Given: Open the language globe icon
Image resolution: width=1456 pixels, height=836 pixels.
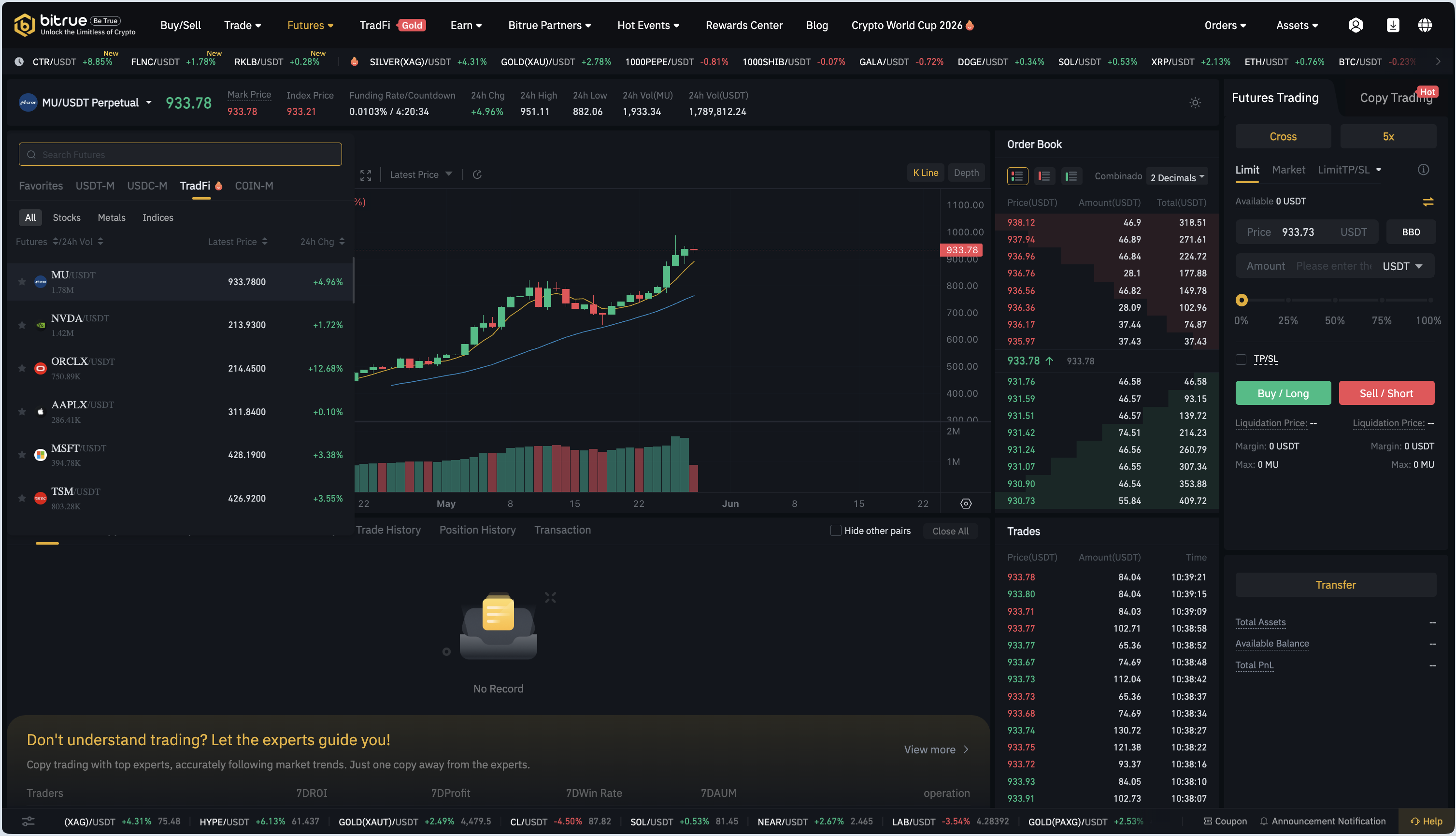Looking at the screenshot, I should 1425,25.
